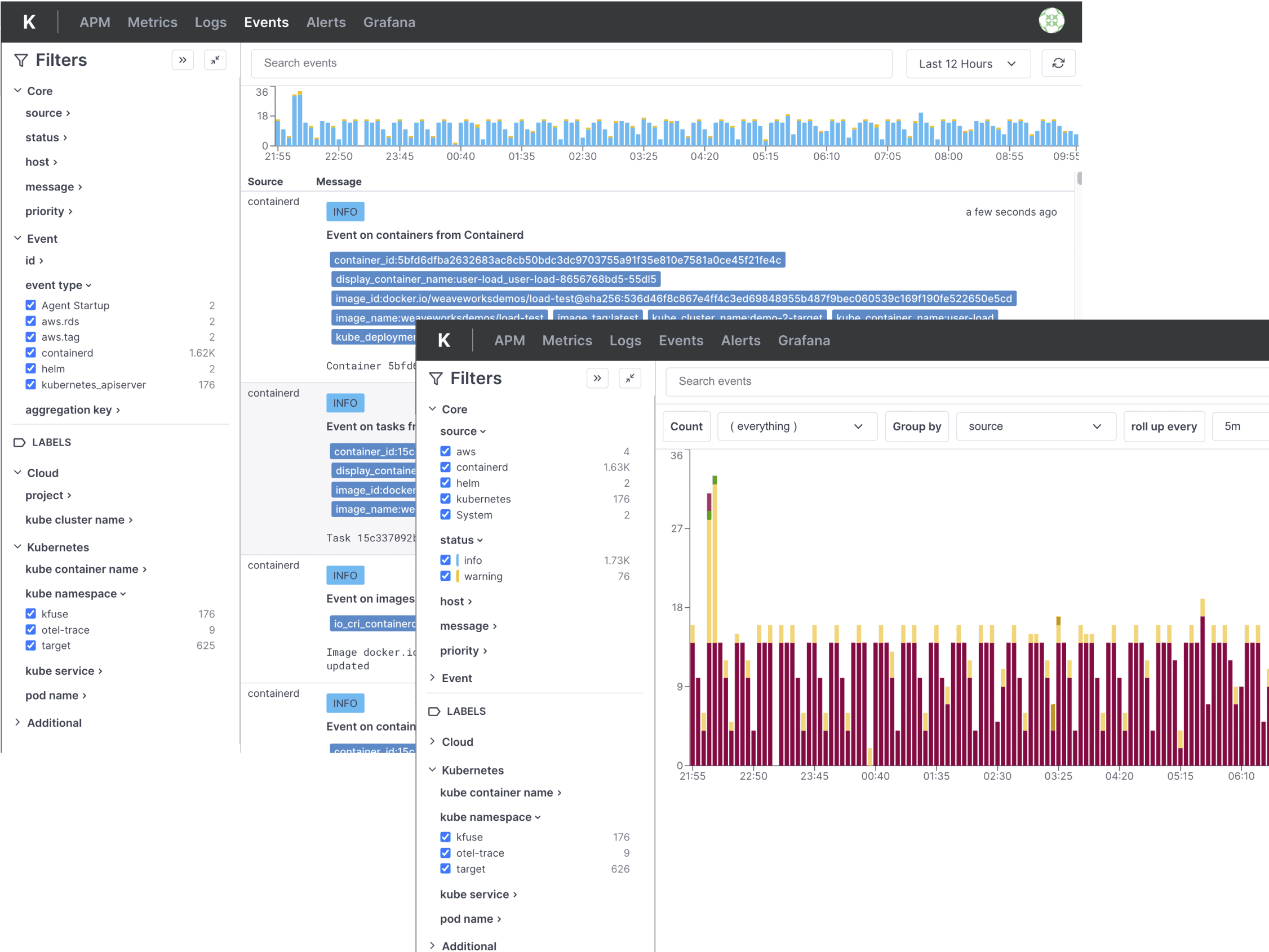The width and height of the screenshot is (1269, 952).
Task: Expand the kube cluster name filter
Action: pyautogui.click(x=78, y=519)
